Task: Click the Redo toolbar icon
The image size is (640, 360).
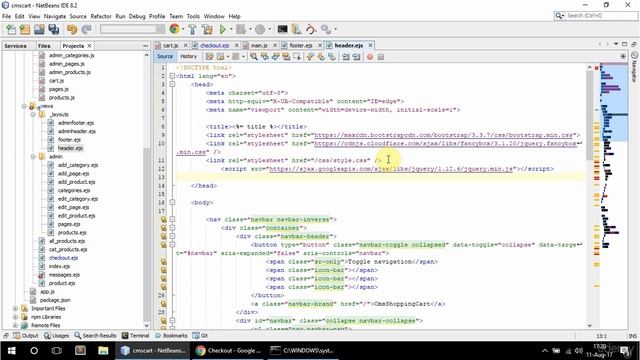Action: (86, 29)
